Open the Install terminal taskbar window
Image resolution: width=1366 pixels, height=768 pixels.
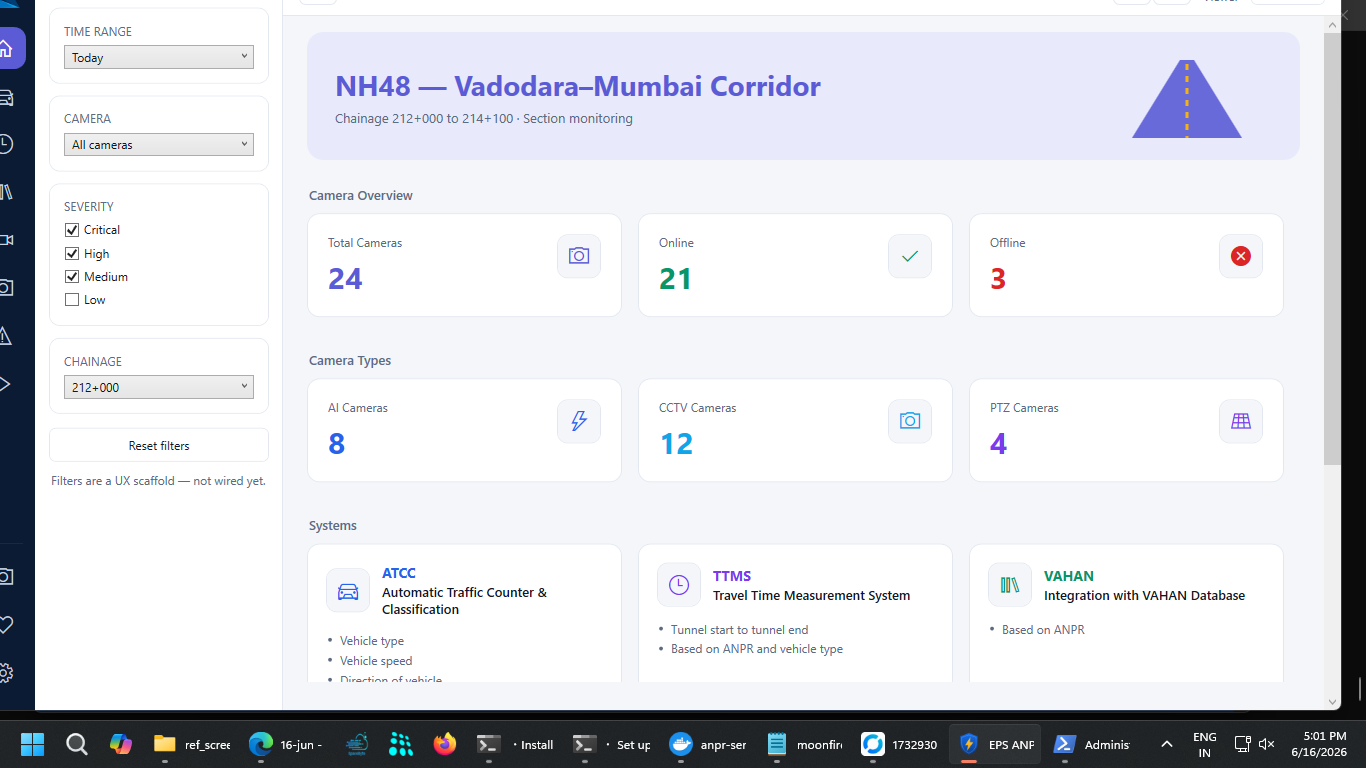click(x=514, y=744)
